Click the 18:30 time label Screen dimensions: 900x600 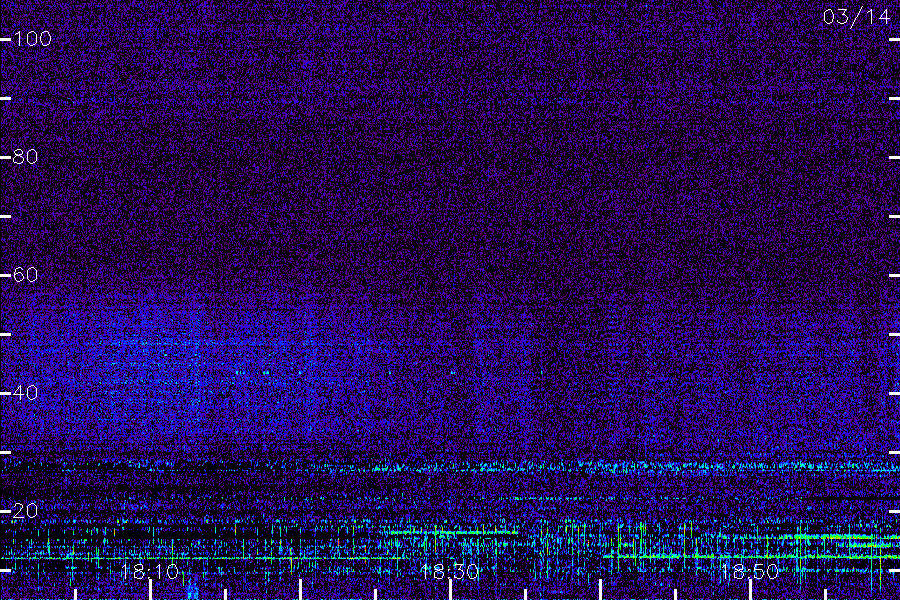tap(450, 572)
